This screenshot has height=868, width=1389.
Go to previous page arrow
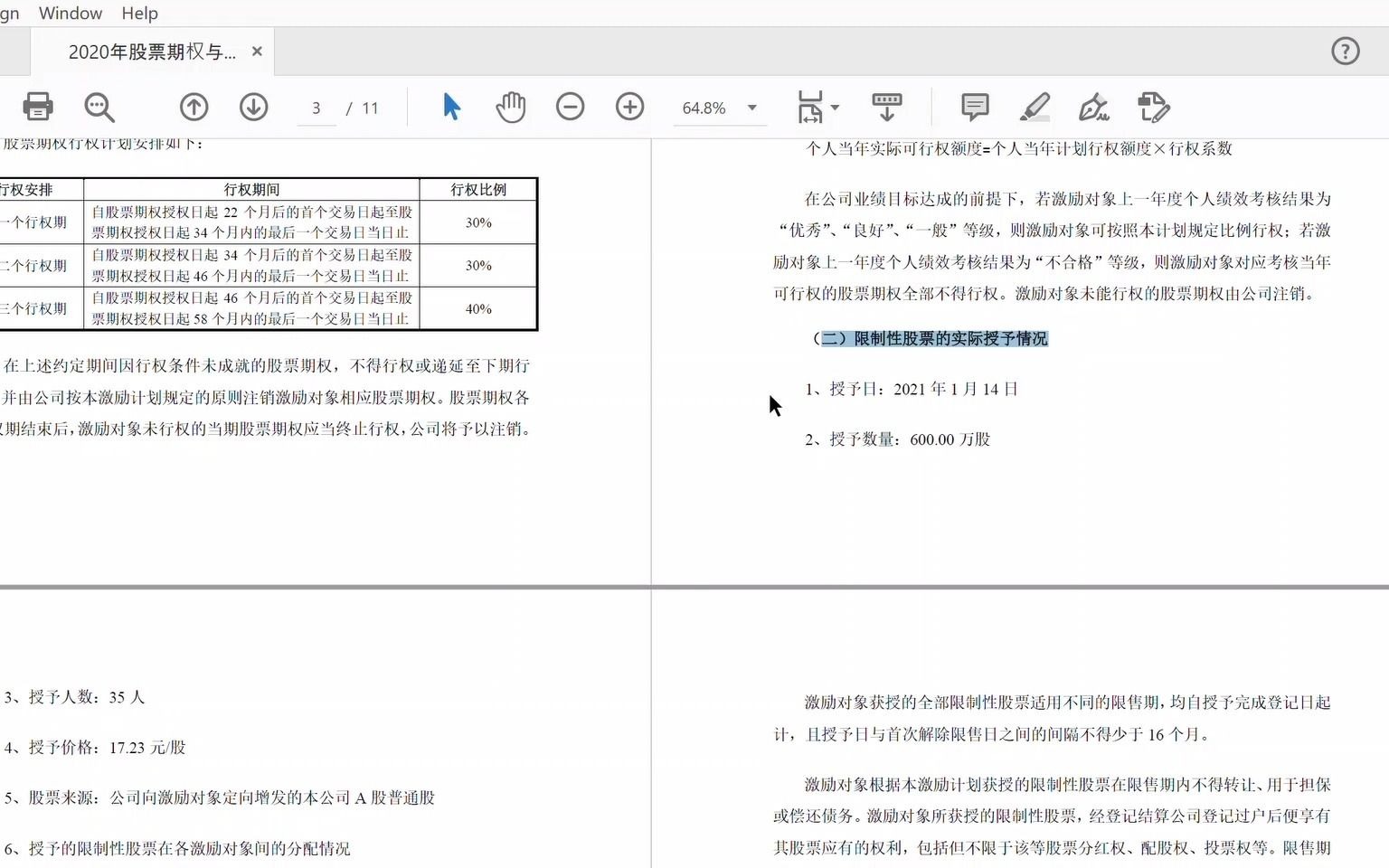tap(194, 107)
